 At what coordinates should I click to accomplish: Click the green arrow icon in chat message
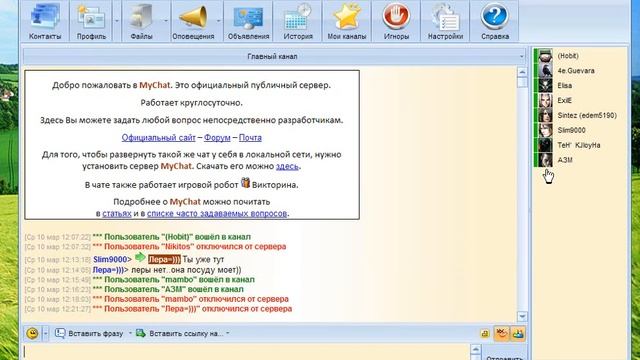point(140,257)
